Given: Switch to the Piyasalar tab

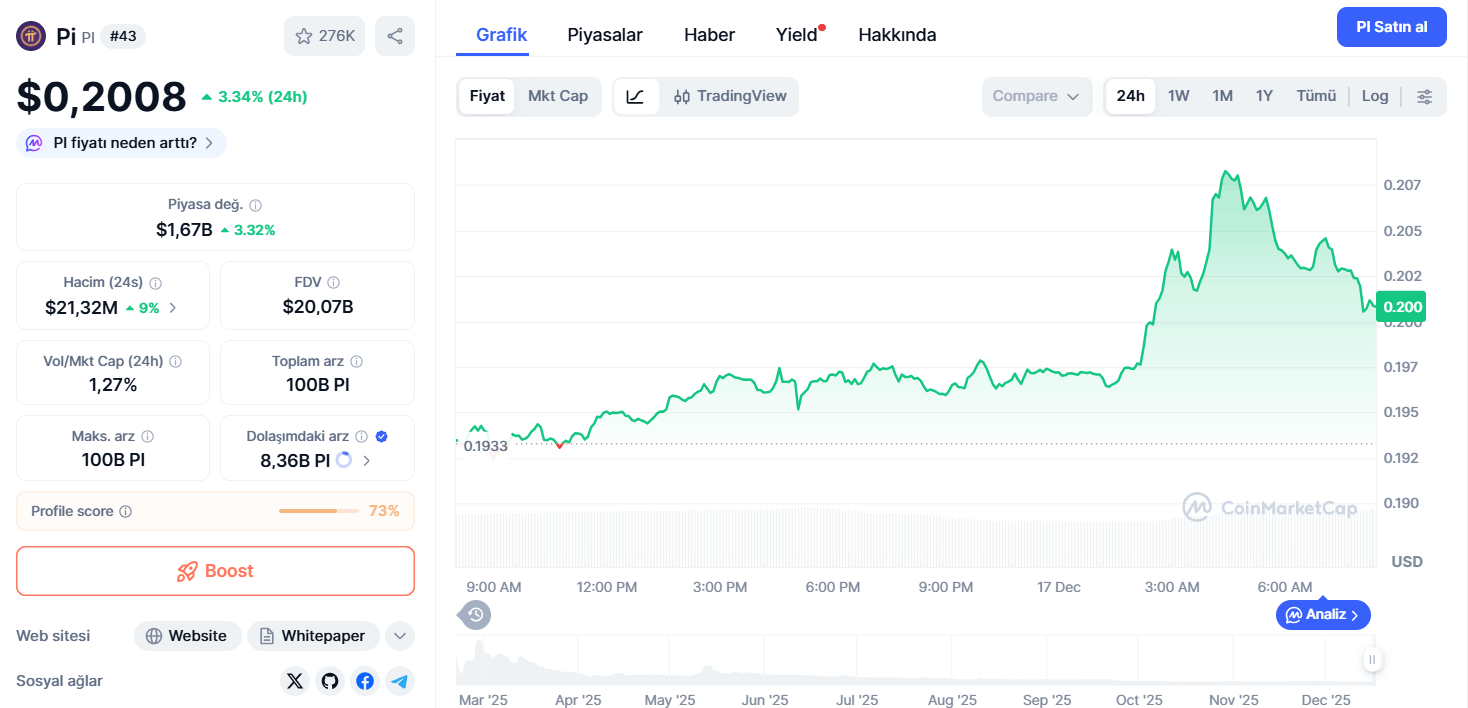Looking at the screenshot, I should point(605,35).
